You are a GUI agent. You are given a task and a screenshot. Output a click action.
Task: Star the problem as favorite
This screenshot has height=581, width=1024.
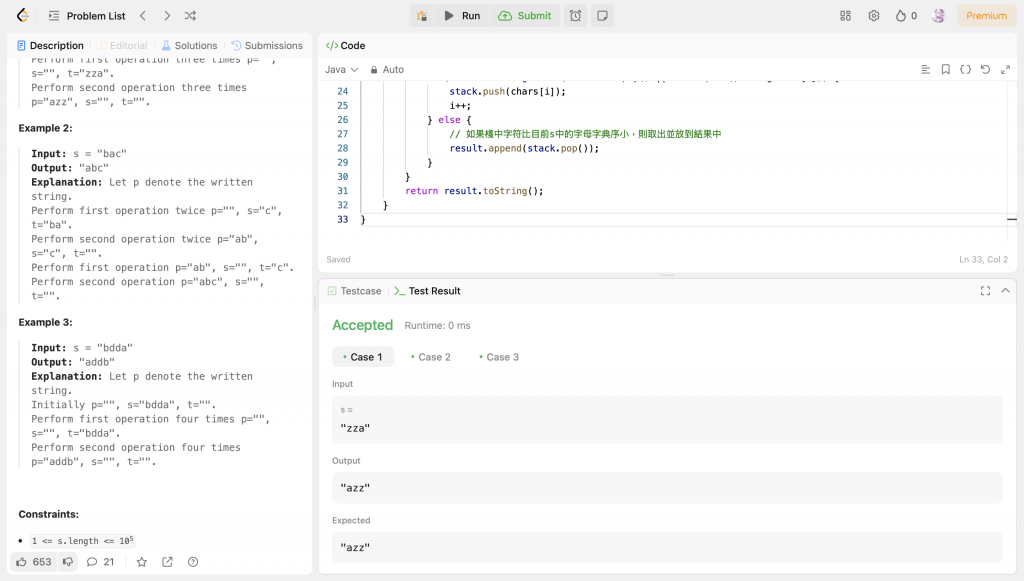[x=142, y=562]
